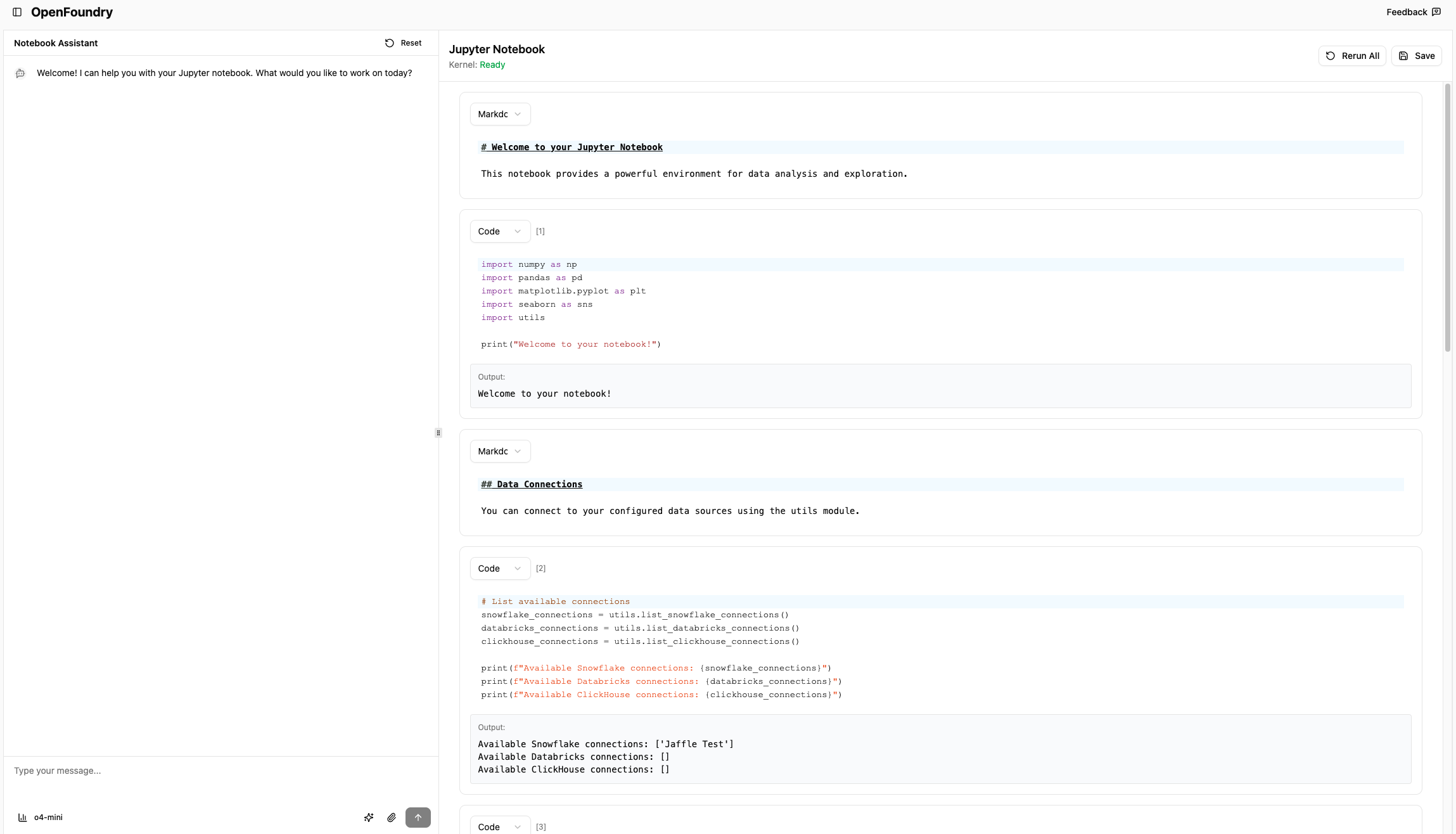Click the Save notebook button
Screen dimensions: 1456x834
[1417, 56]
